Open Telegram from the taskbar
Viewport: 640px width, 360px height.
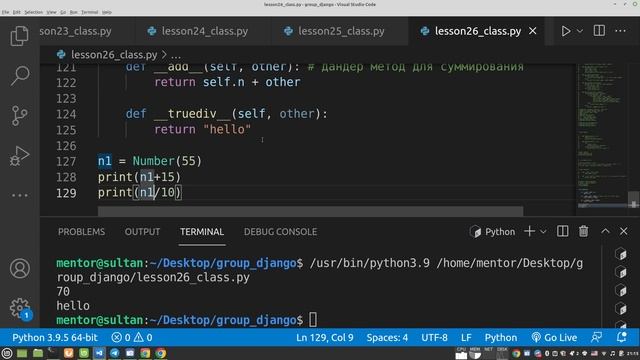point(115,353)
